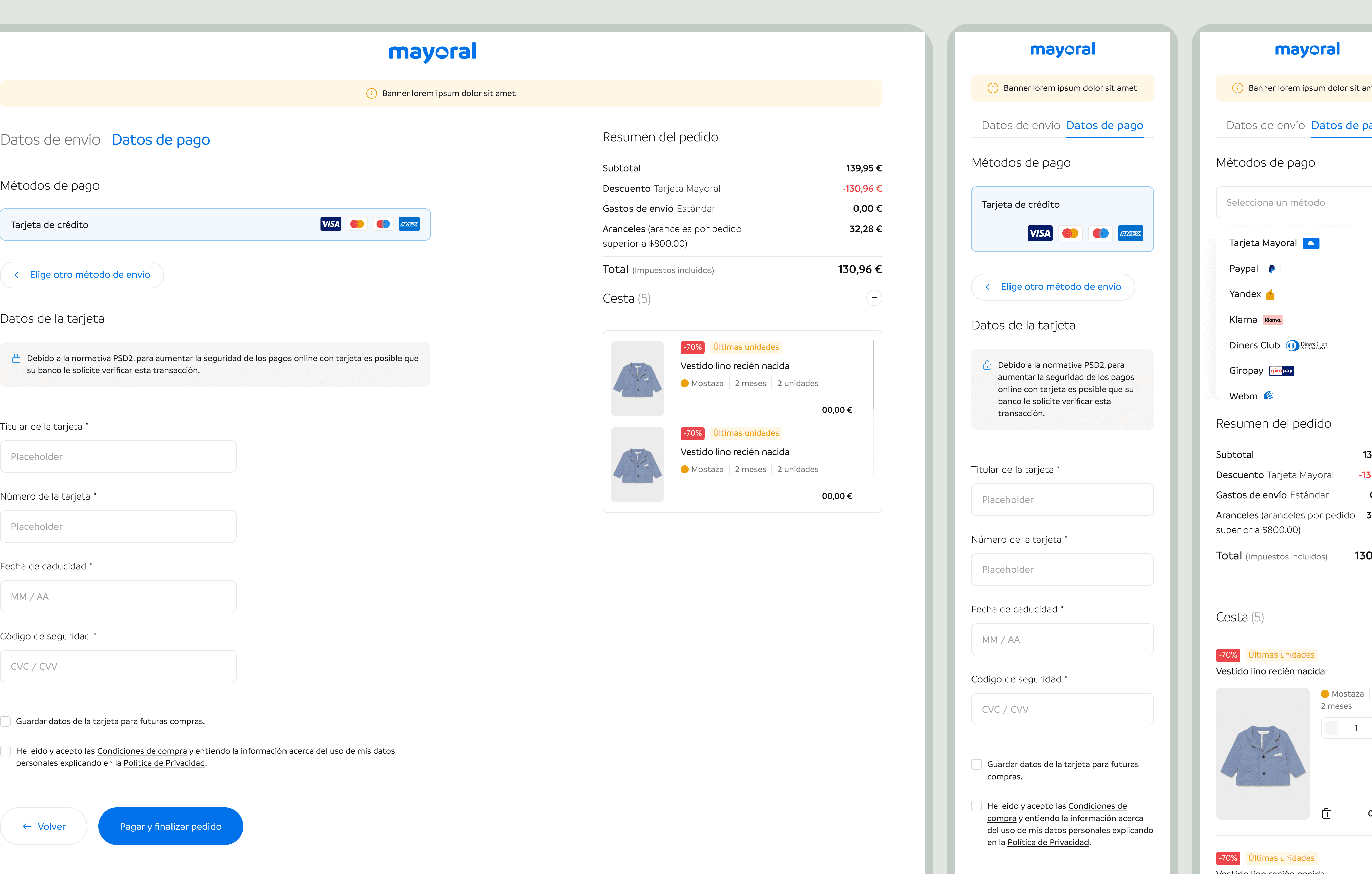Click the trash icon beside product image
Screen dimensions: 1372x874
(1326, 813)
